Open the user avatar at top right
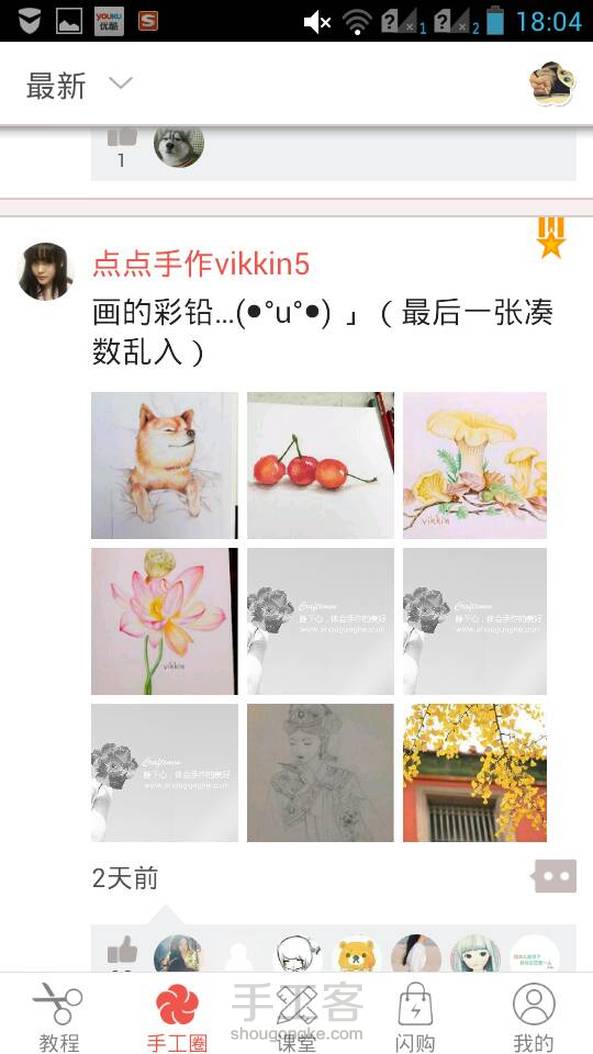Screen dimensions: 593x1054 point(552,84)
